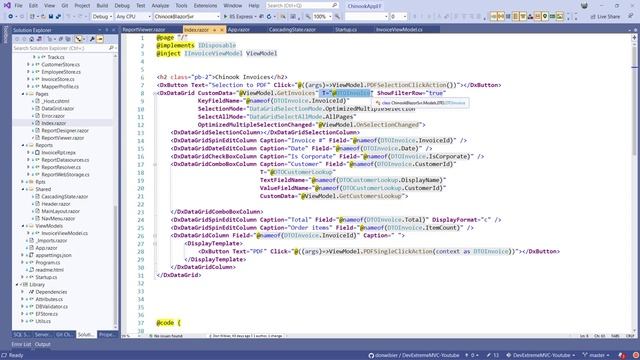640x360 pixels.
Task: Collapse the Reports folder node
Action: point(23,145)
